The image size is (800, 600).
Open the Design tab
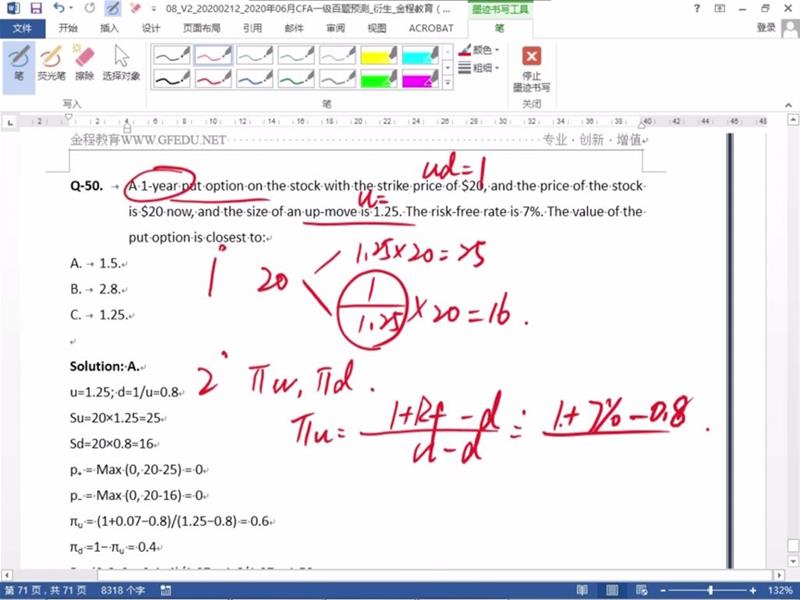pos(151,28)
